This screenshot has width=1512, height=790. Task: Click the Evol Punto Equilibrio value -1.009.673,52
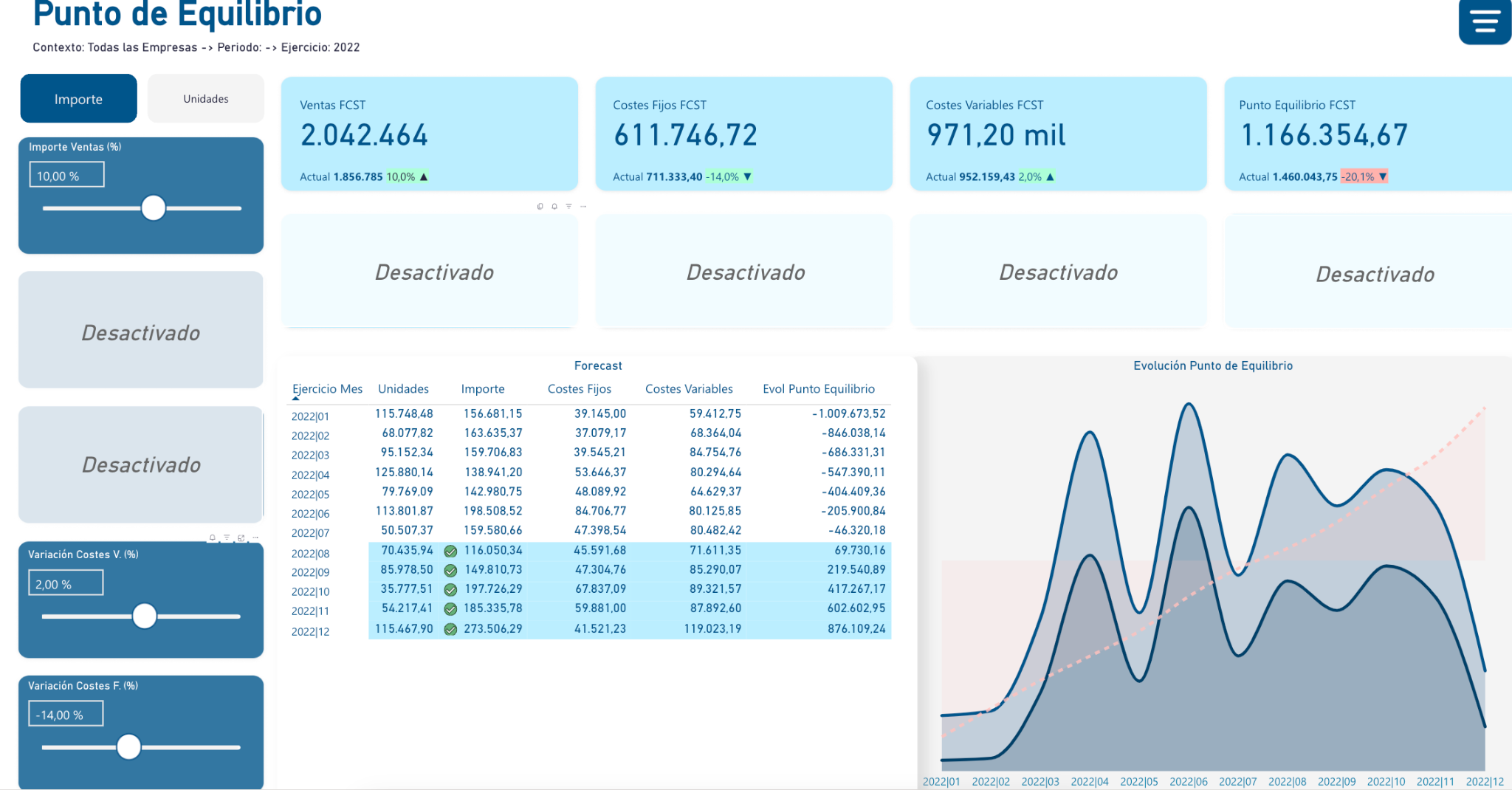coord(848,413)
